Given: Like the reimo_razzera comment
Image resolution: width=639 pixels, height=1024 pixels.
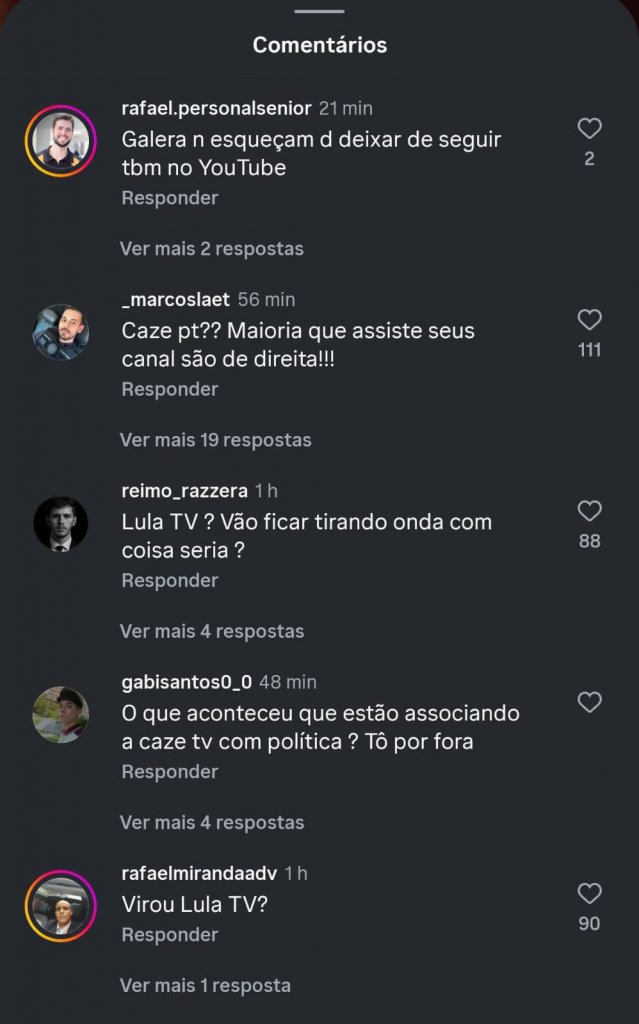Looking at the screenshot, I should [x=589, y=511].
